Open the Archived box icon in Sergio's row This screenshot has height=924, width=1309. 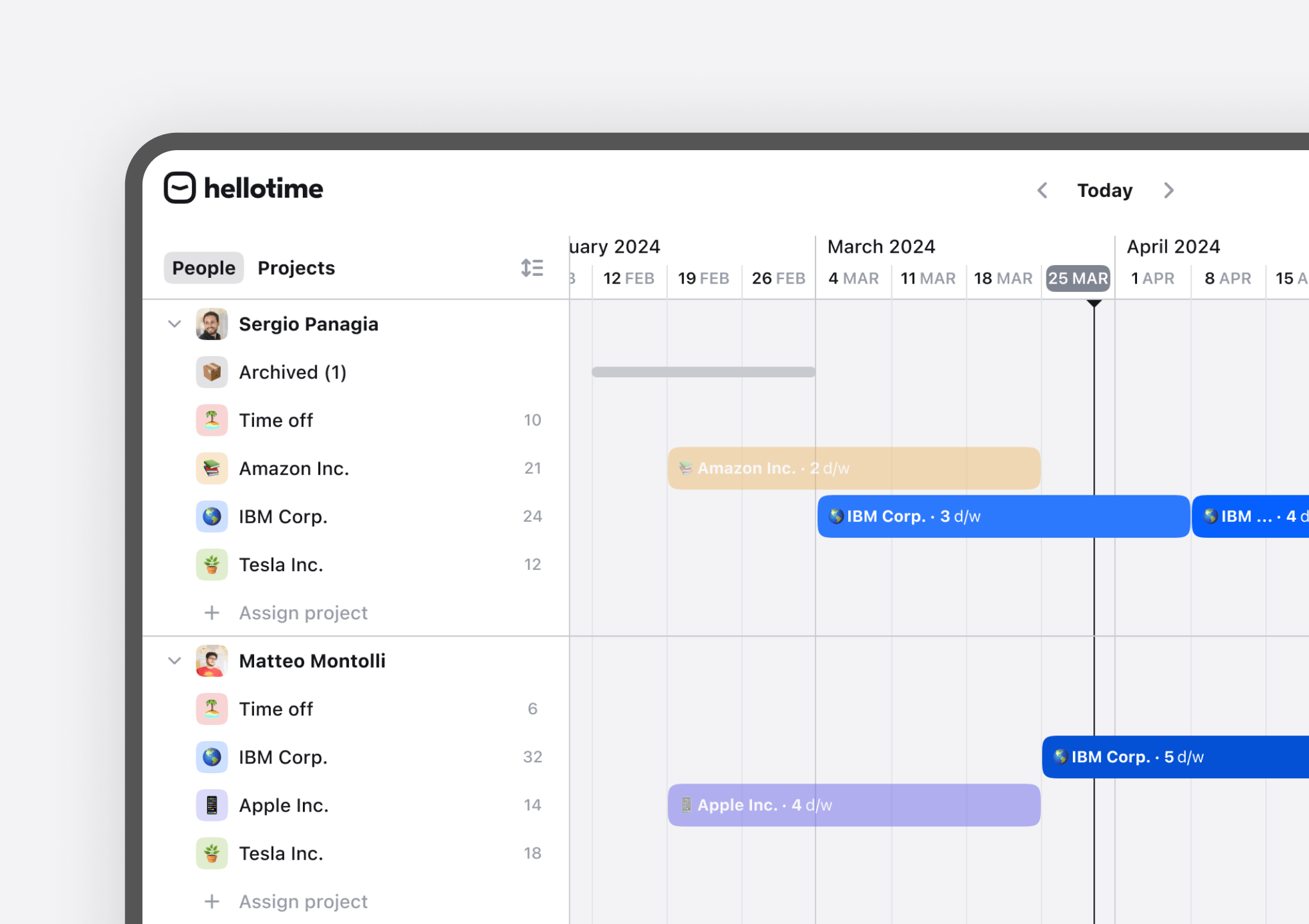pyautogui.click(x=212, y=372)
